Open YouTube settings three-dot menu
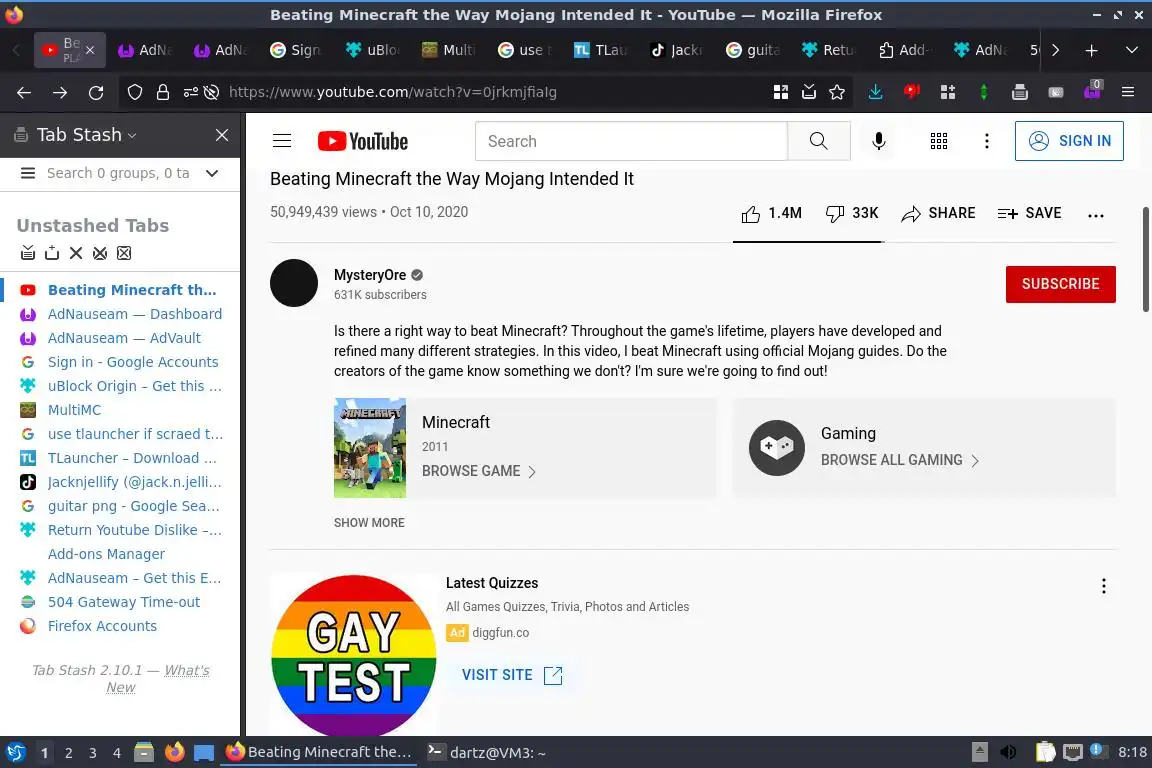This screenshot has width=1152, height=768. (x=987, y=141)
